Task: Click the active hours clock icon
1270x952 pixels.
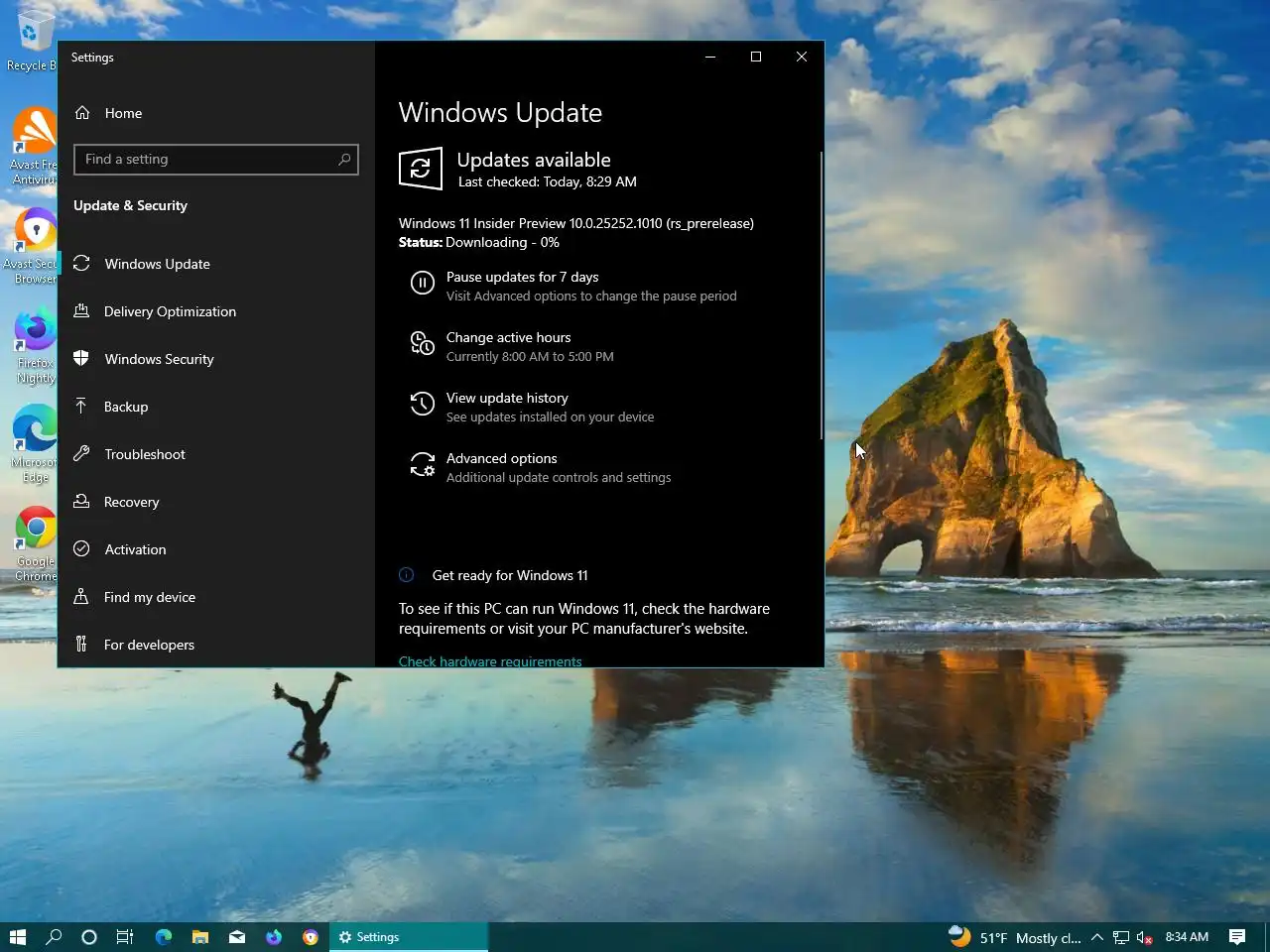Action: [x=423, y=344]
